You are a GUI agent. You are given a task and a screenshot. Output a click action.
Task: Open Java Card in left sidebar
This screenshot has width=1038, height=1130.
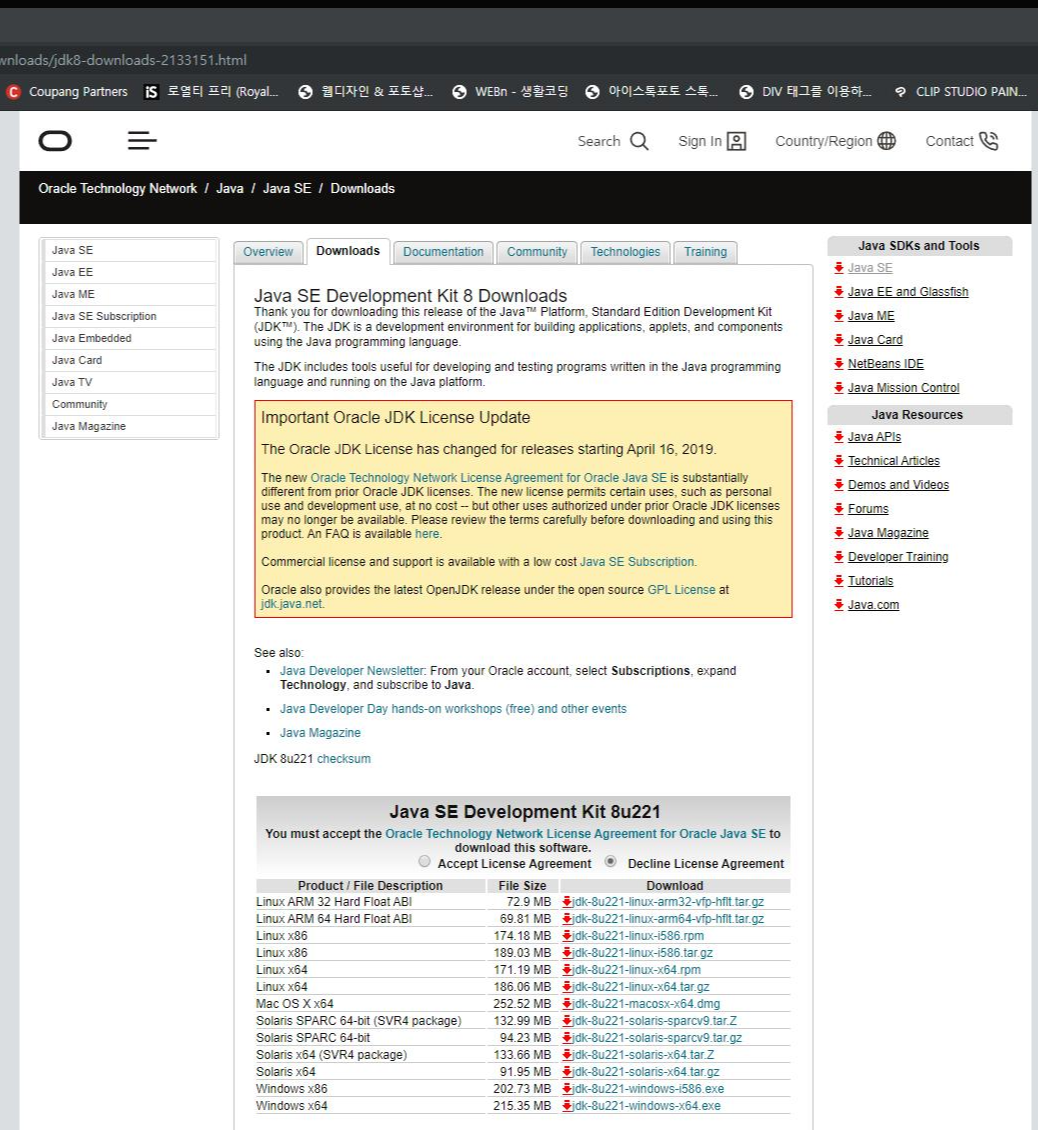pos(130,360)
